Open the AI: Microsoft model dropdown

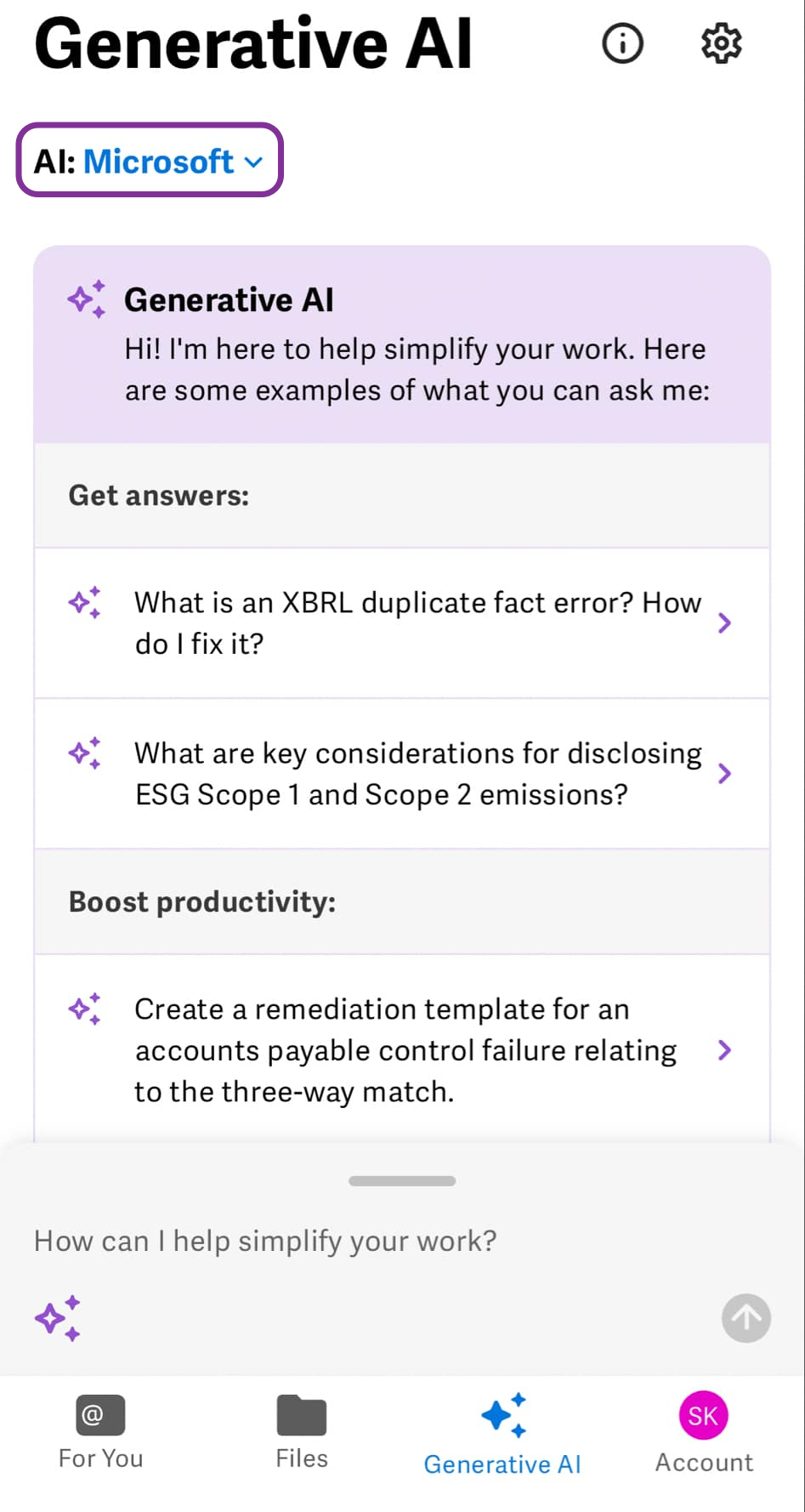(x=149, y=160)
